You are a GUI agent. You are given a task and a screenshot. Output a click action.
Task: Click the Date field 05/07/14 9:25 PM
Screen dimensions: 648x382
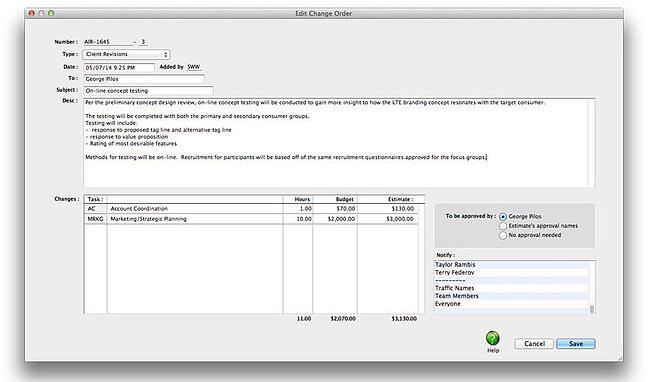[x=119, y=67]
